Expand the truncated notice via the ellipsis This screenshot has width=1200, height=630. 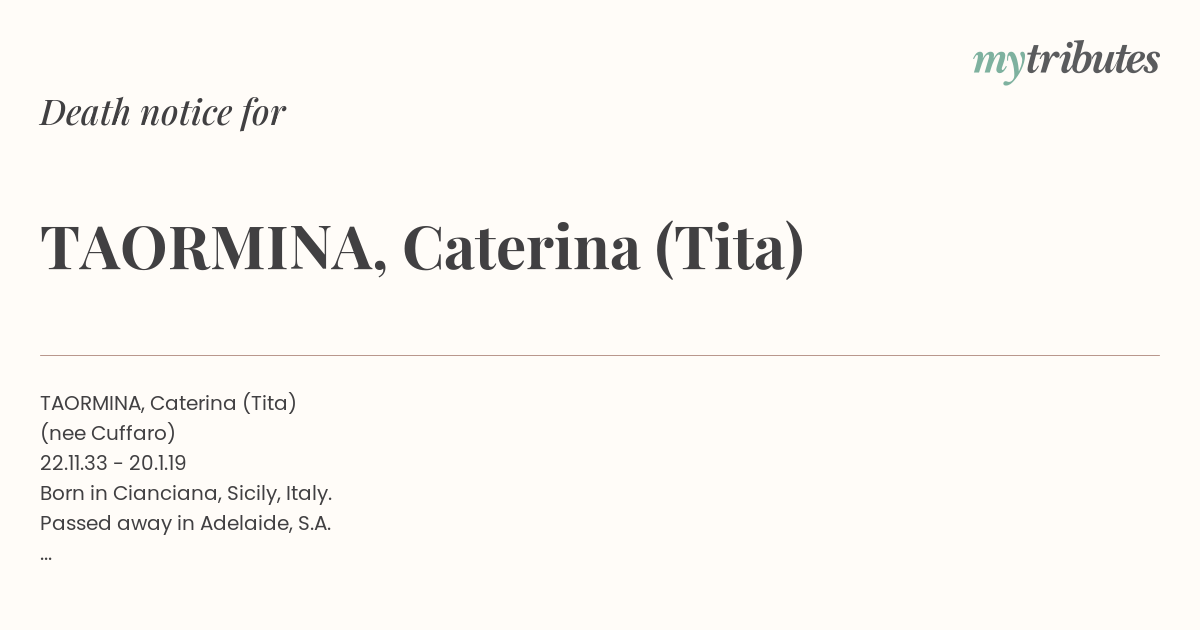coord(46,556)
